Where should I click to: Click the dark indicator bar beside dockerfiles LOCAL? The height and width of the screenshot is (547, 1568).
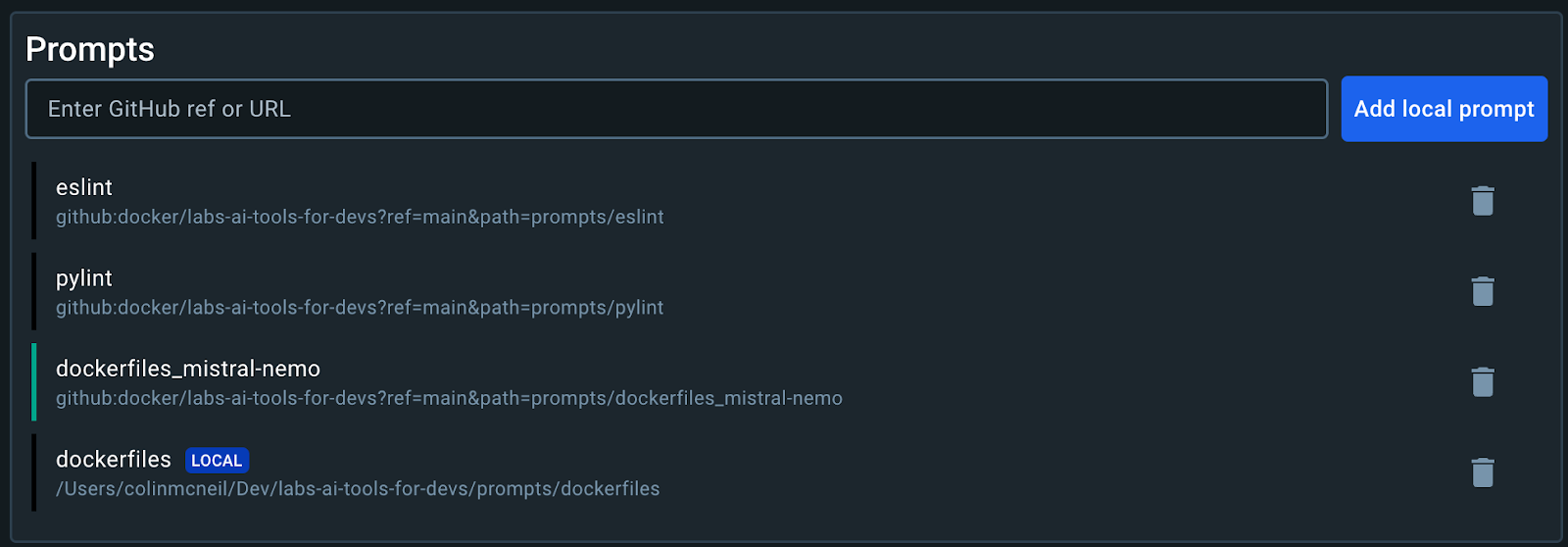34,472
